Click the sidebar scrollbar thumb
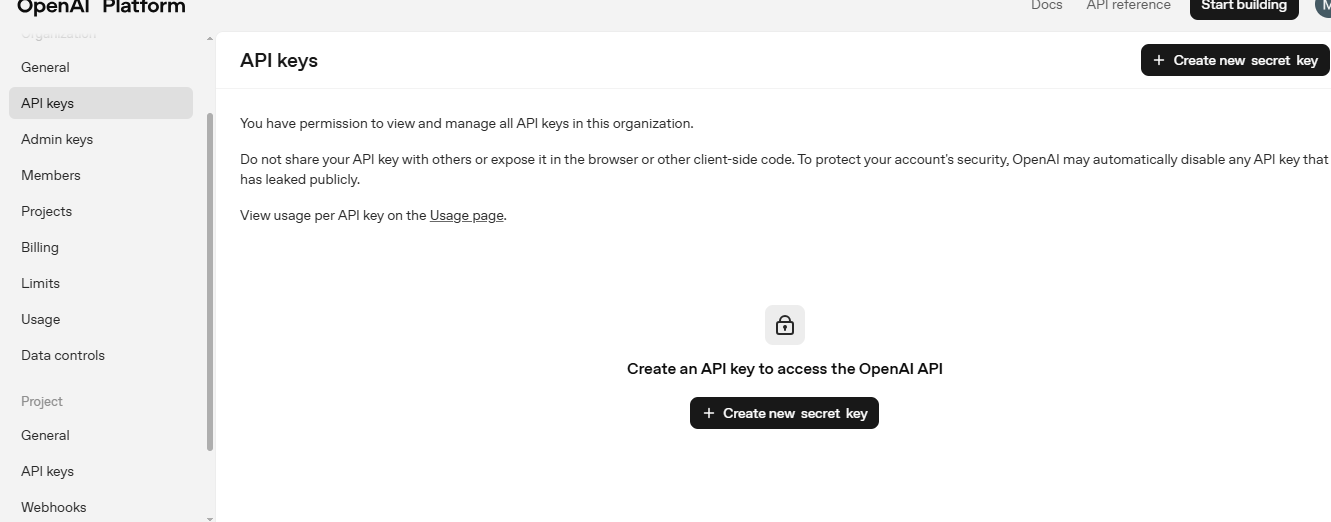 tap(210, 281)
